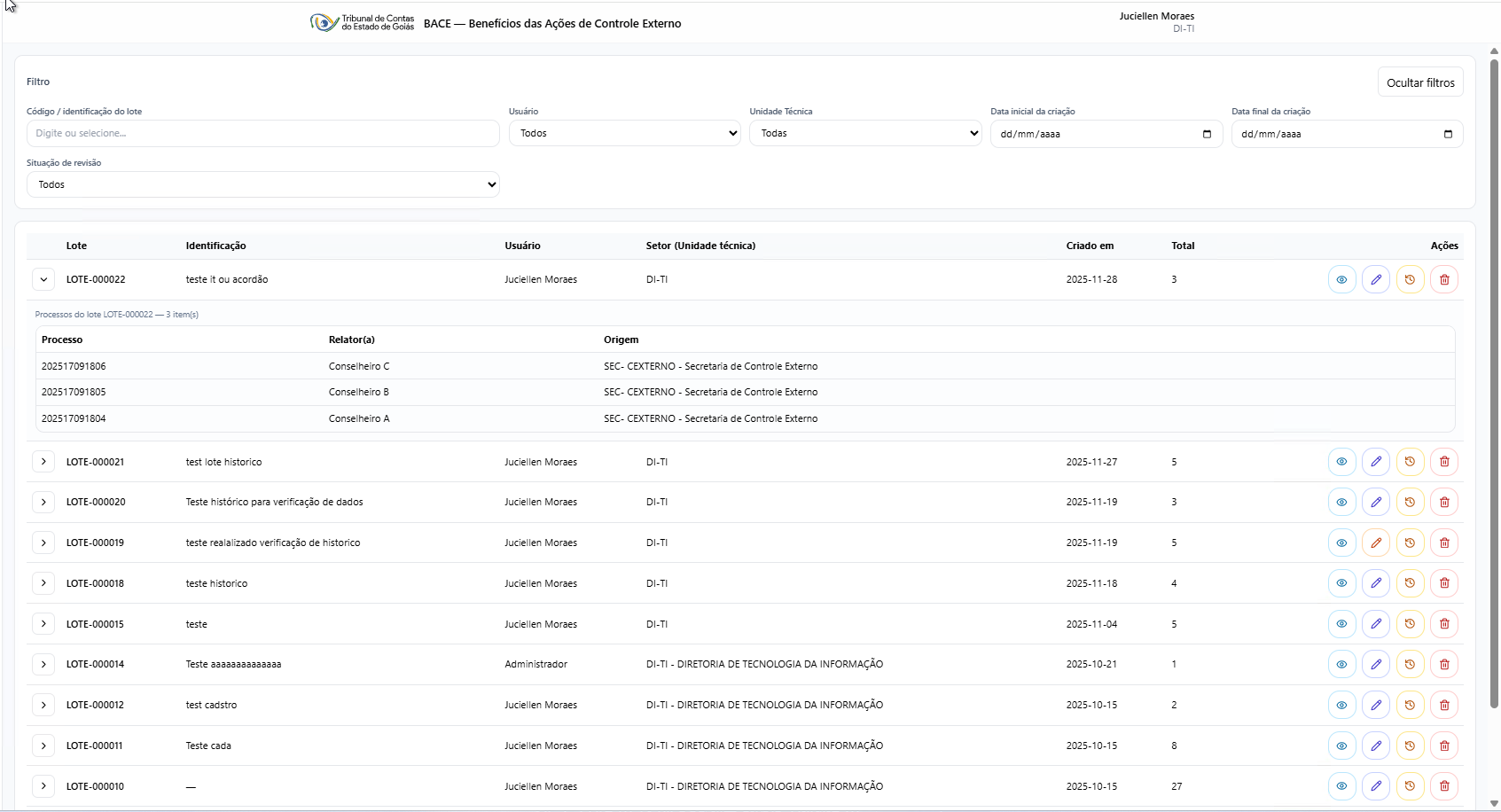This screenshot has height=812, width=1501.
Task: Delete LOTE-000019 with the trash icon
Action: pyautogui.click(x=1443, y=543)
